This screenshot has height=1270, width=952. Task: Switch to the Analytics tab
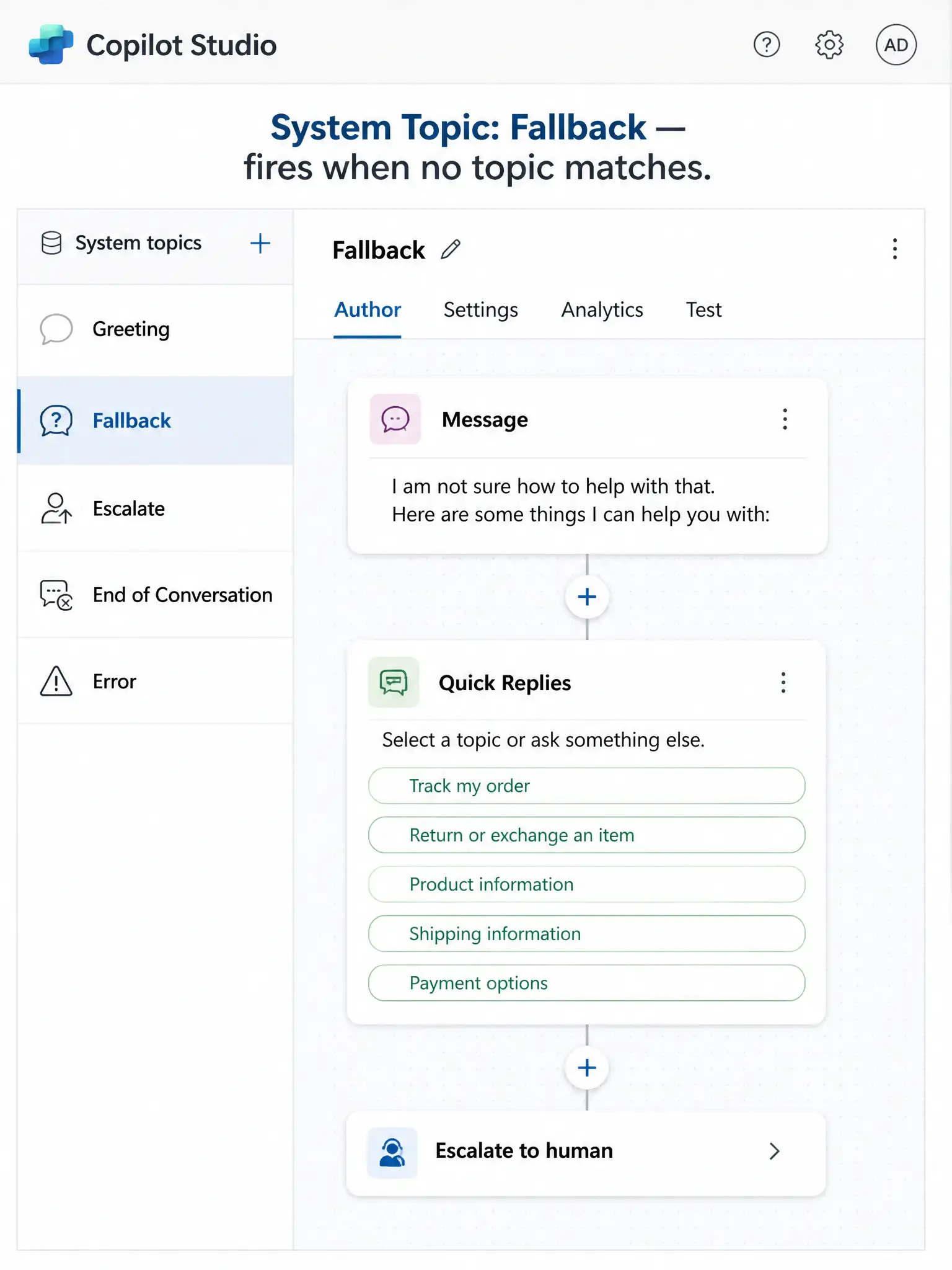(x=602, y=309)
